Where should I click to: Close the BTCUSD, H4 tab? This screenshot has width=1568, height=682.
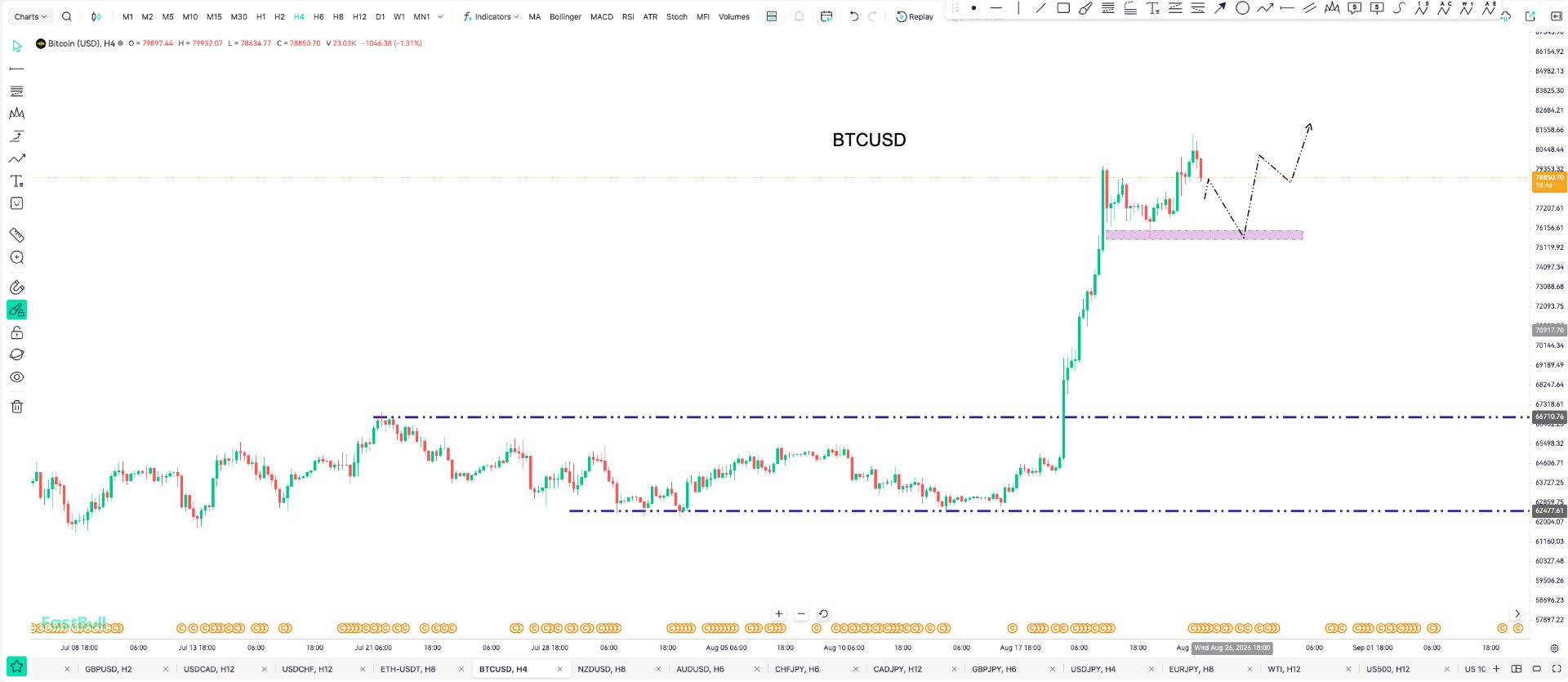(560, 669)
